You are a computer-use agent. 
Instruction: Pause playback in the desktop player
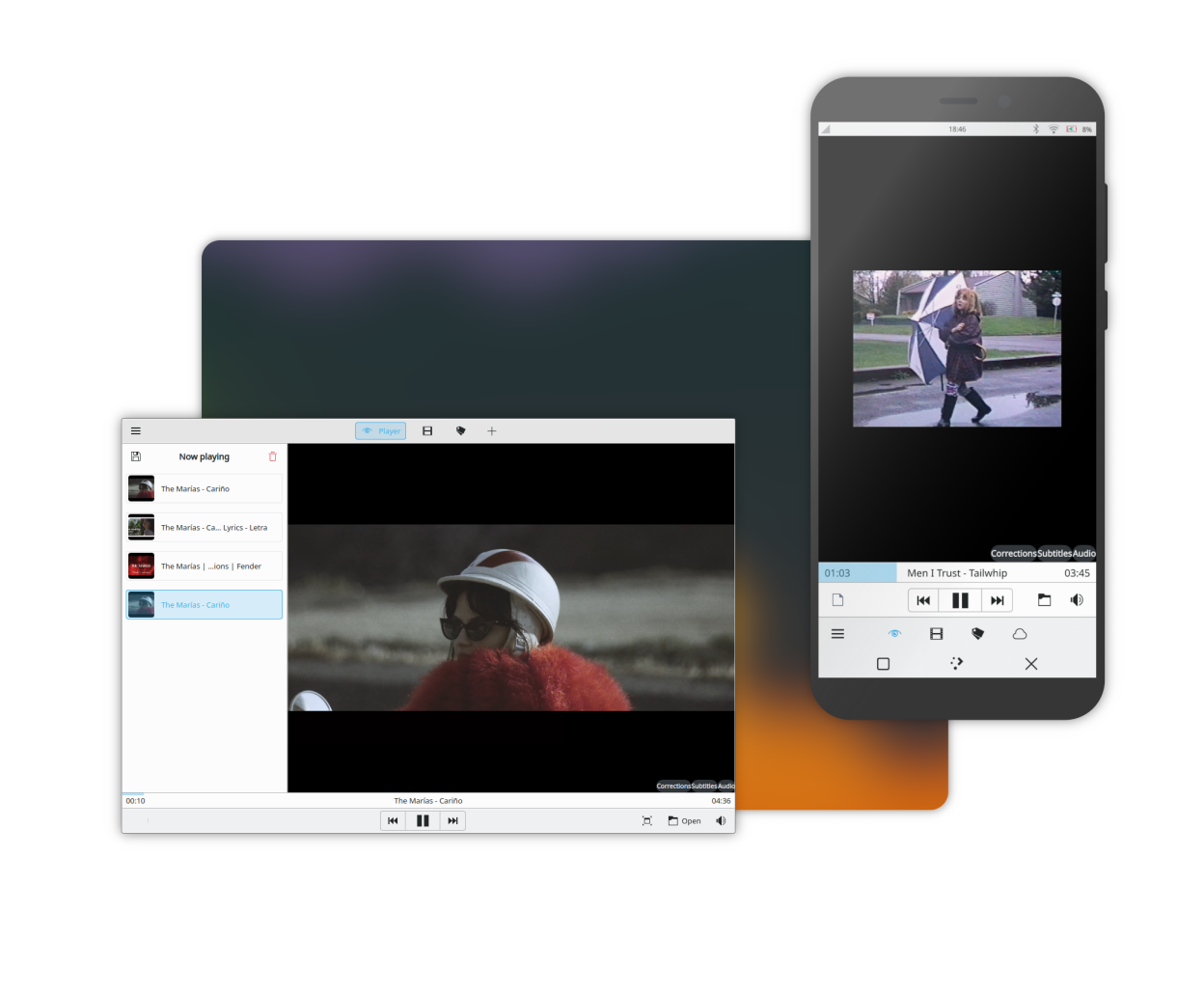(423, 821)
